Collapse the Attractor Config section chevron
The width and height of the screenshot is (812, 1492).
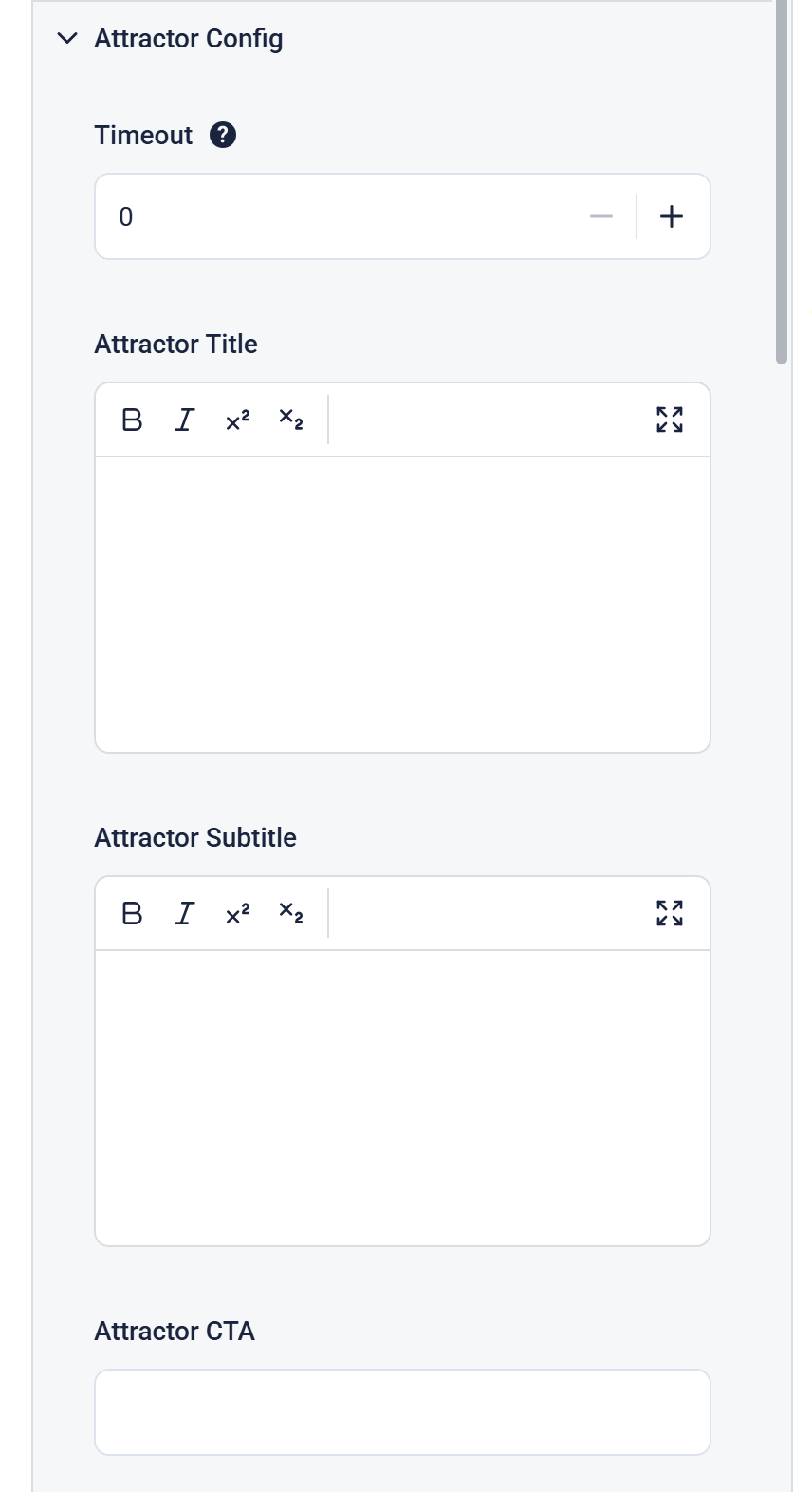pyautogui.click(x=67, y=39)
